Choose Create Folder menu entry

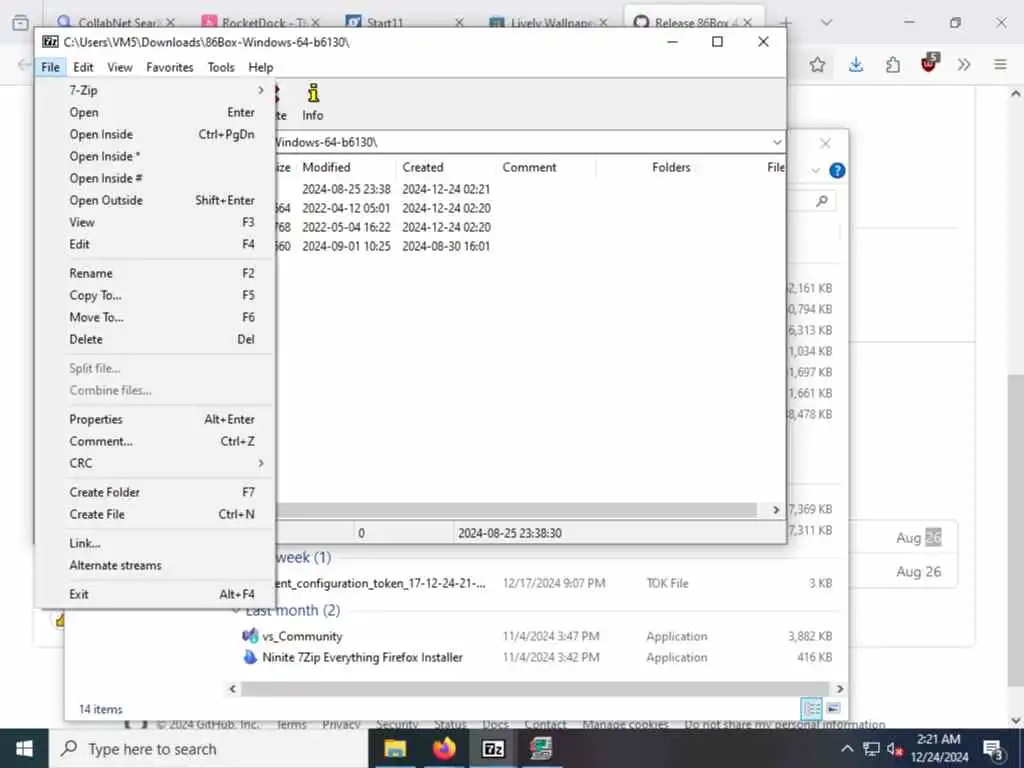tap(157, 492)
